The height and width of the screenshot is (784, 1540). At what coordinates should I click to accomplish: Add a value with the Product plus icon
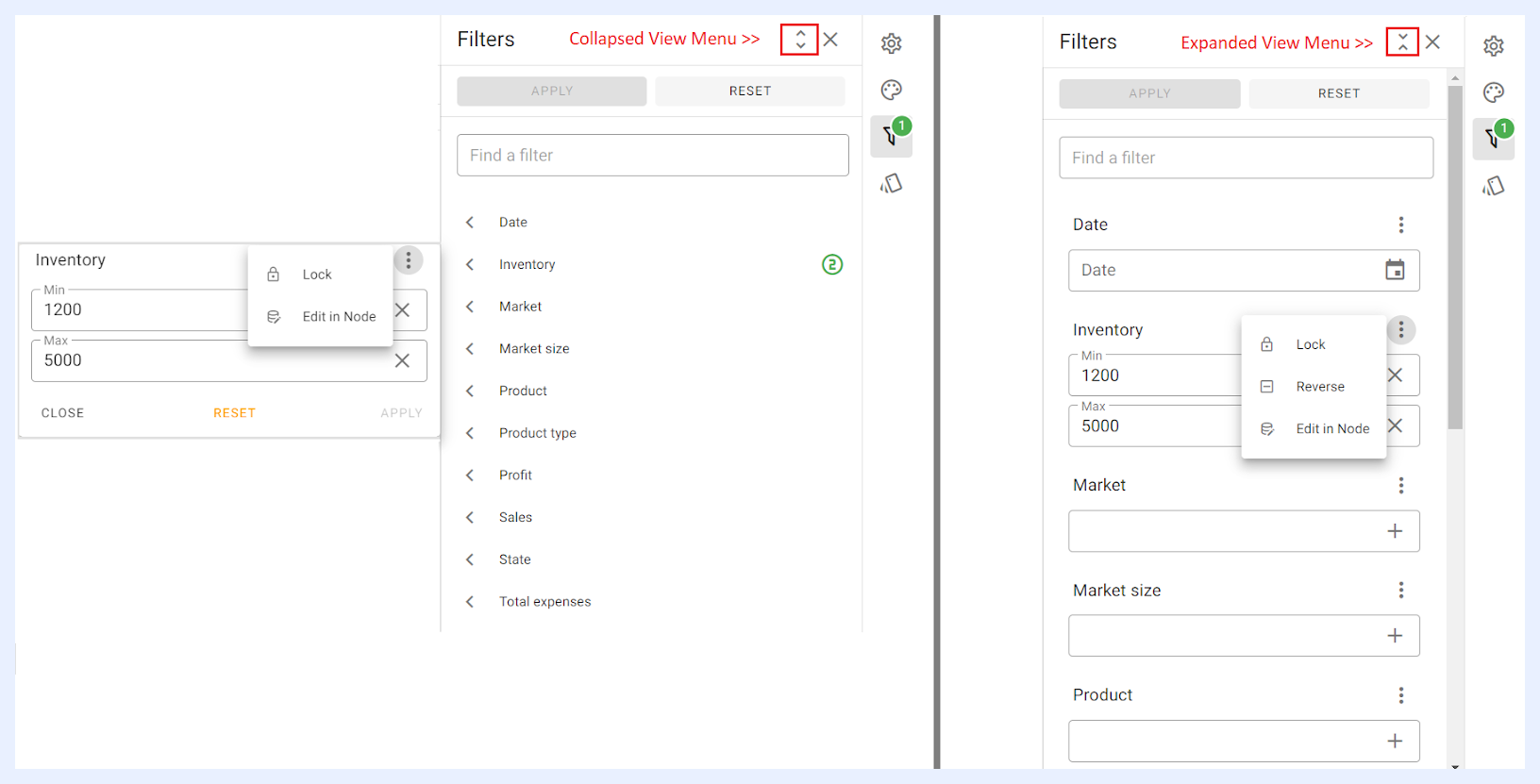click(x=1395, y=742)
